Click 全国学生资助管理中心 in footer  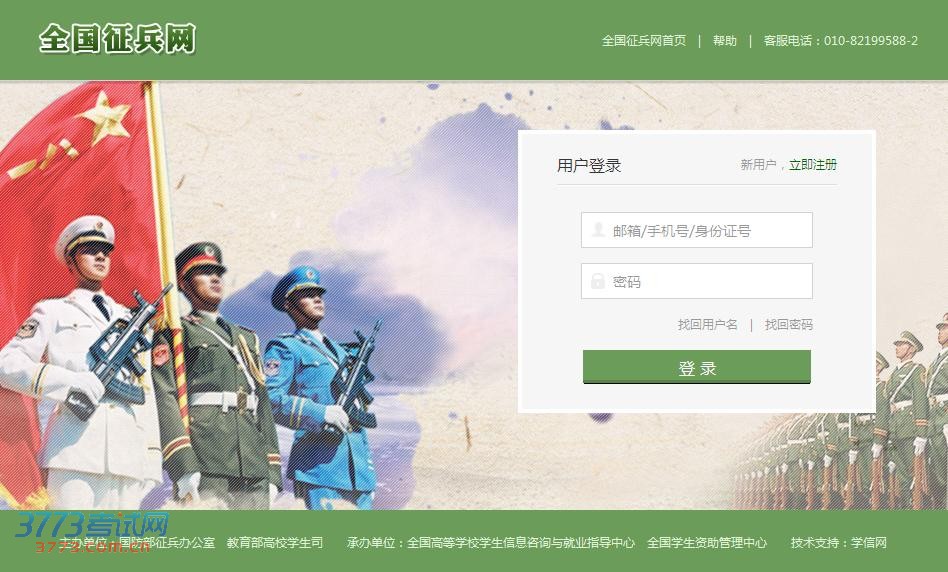click(x=707, y=542)
